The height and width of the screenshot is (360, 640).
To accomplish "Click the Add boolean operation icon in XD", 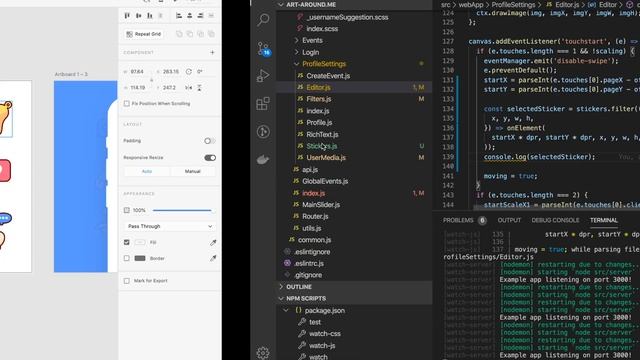I will 179,34.
